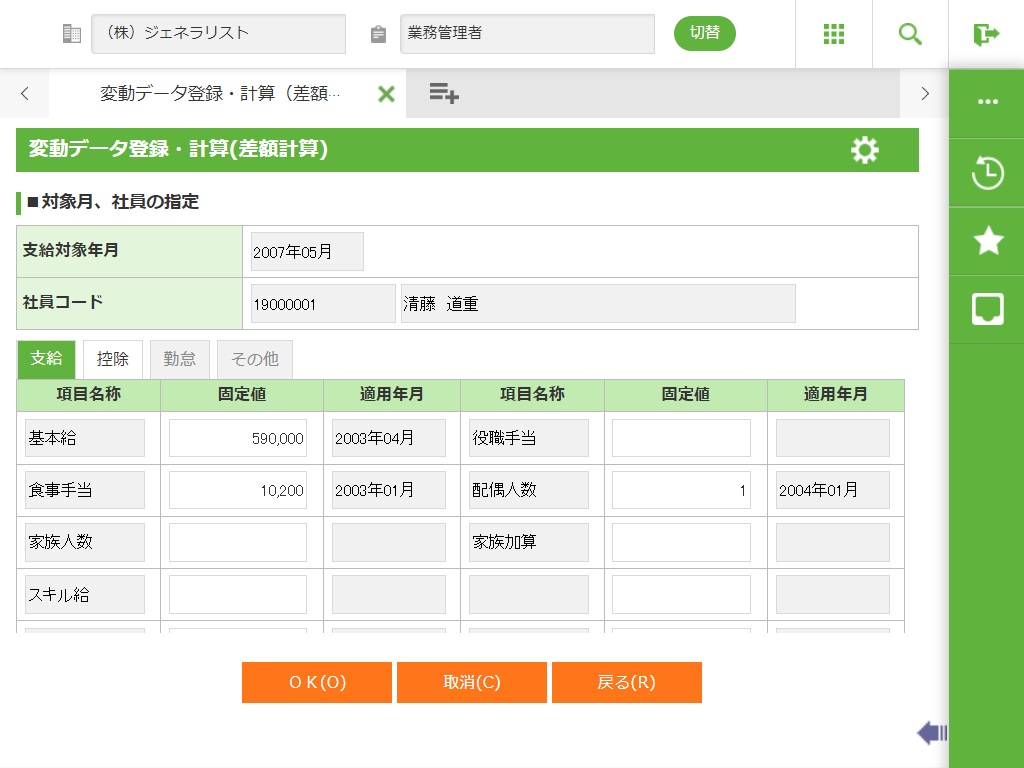Click the 戻る(R) back button
Viewport: 1024px width, 768px height.
(626, 682)
